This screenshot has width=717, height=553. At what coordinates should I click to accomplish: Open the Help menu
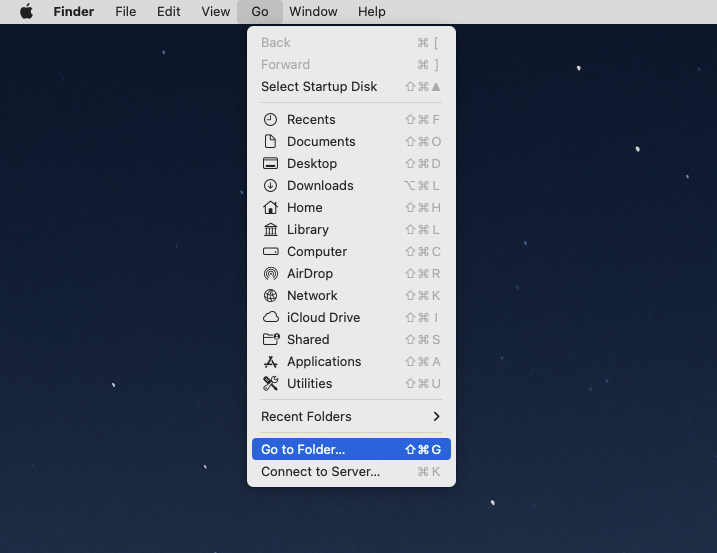(x=371, y=11)
